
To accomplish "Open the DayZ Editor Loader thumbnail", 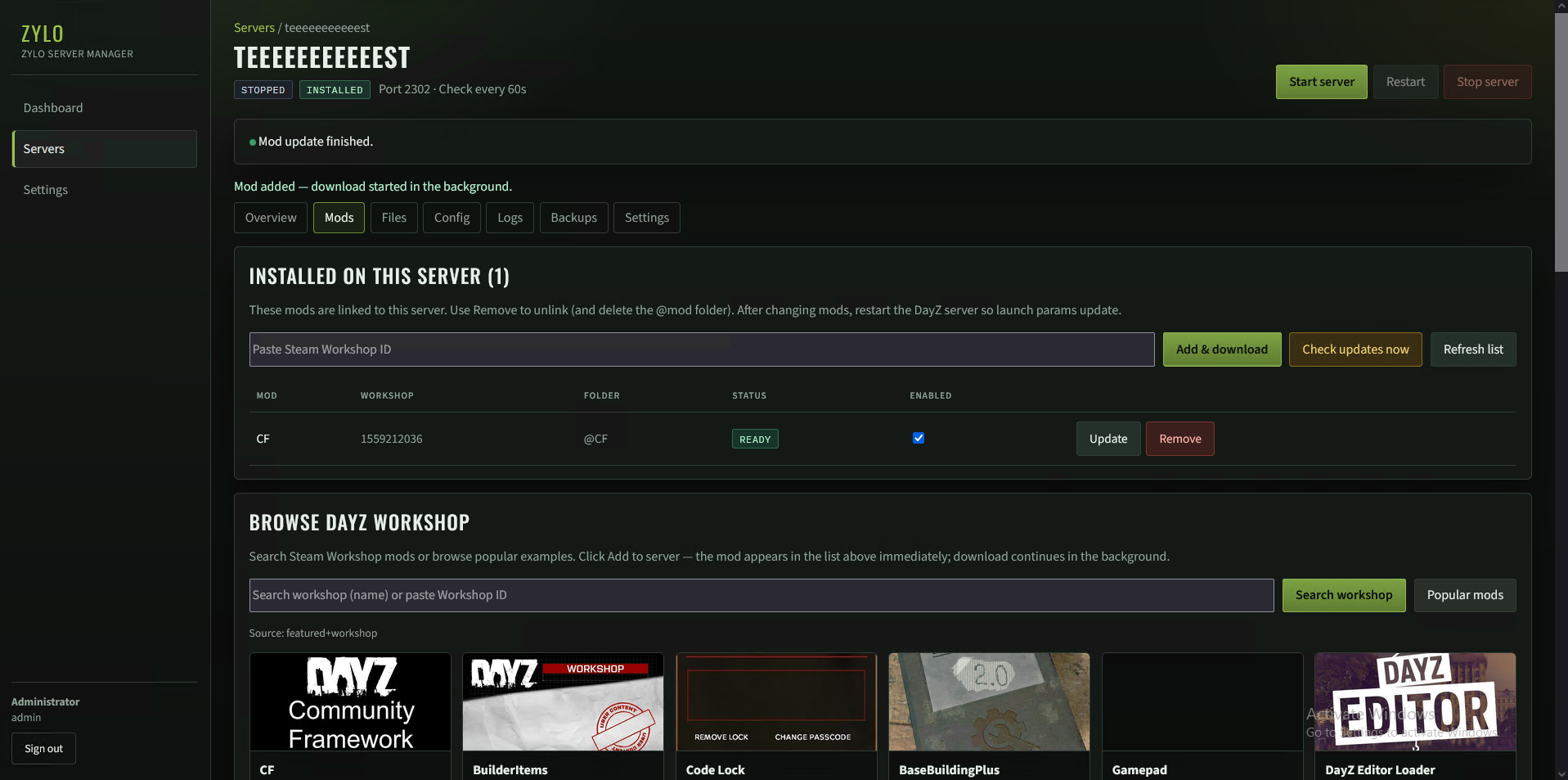I will pyautogui.click(x=1415, y=702).
